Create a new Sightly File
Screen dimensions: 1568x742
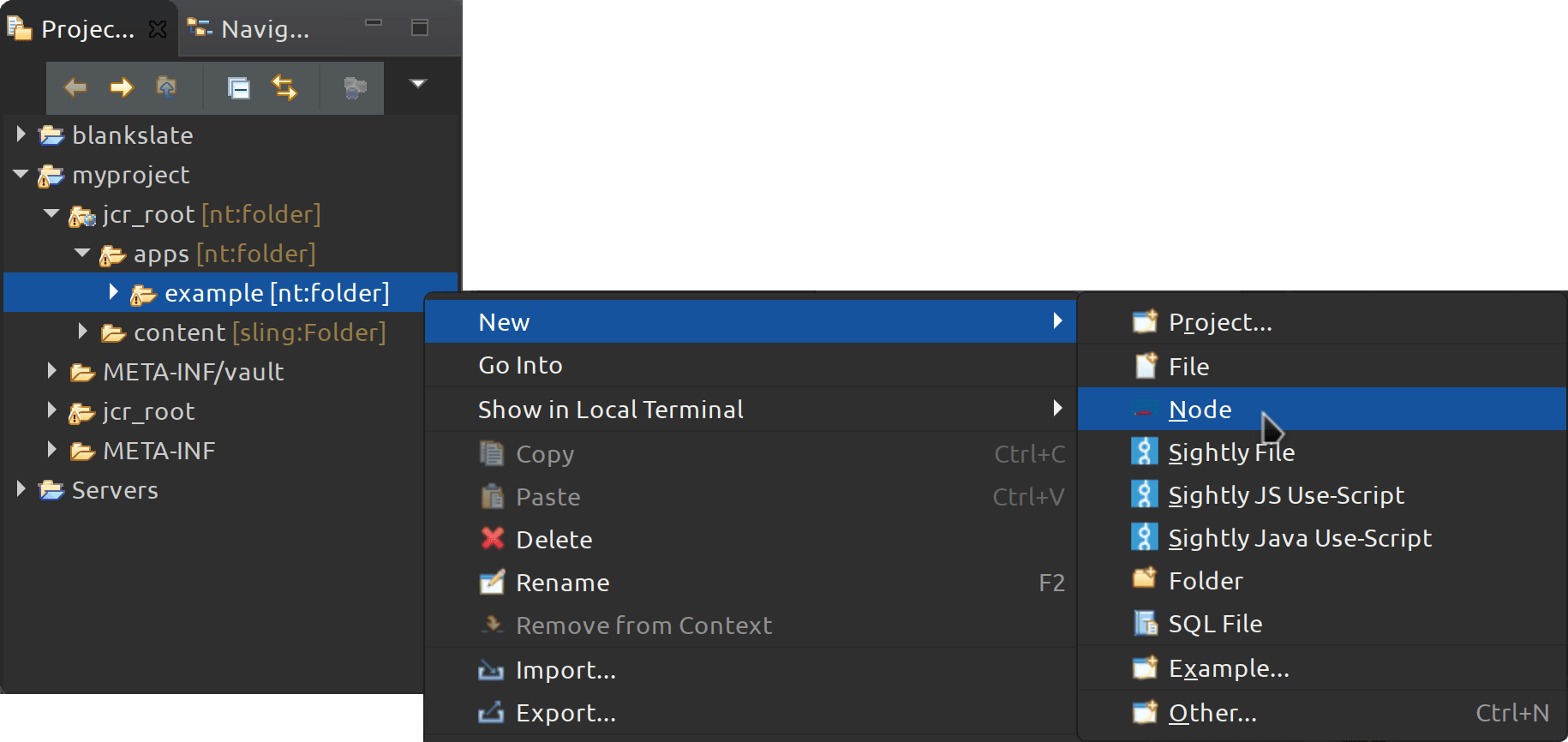[x=1322, y=452]
